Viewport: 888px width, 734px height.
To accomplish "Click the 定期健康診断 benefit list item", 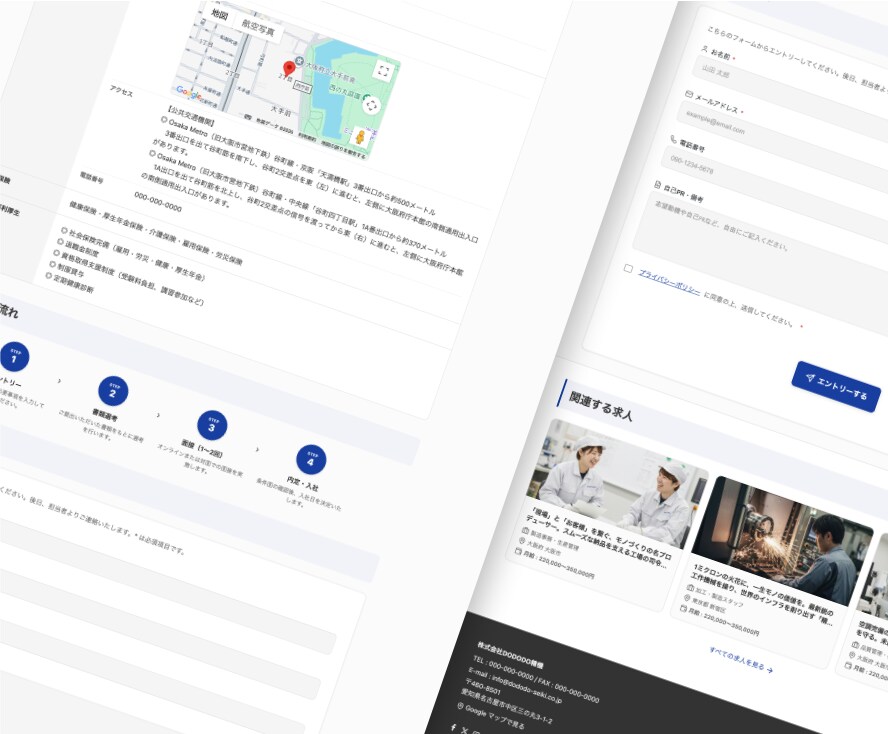I will 73,283.
